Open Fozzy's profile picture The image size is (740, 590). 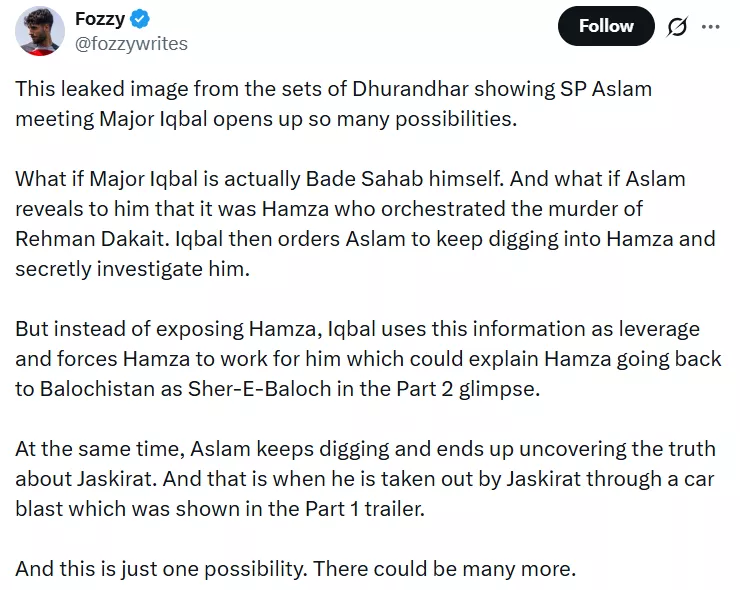(x=40, y=30)
